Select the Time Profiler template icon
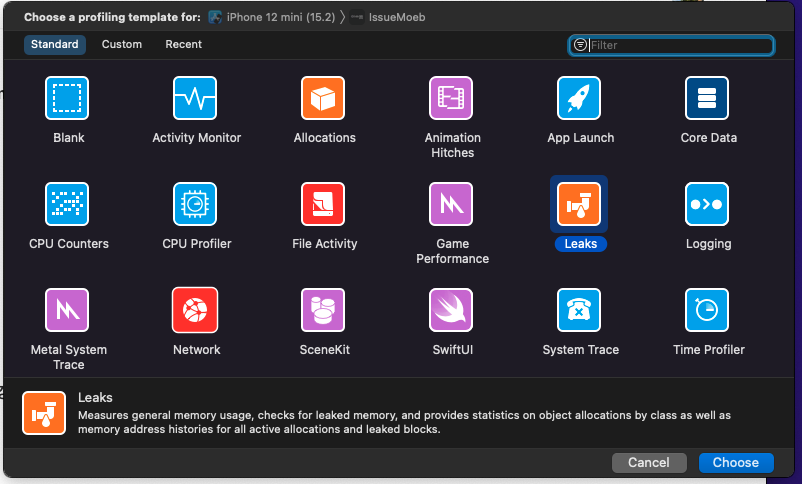 click(x=707, y=310)
